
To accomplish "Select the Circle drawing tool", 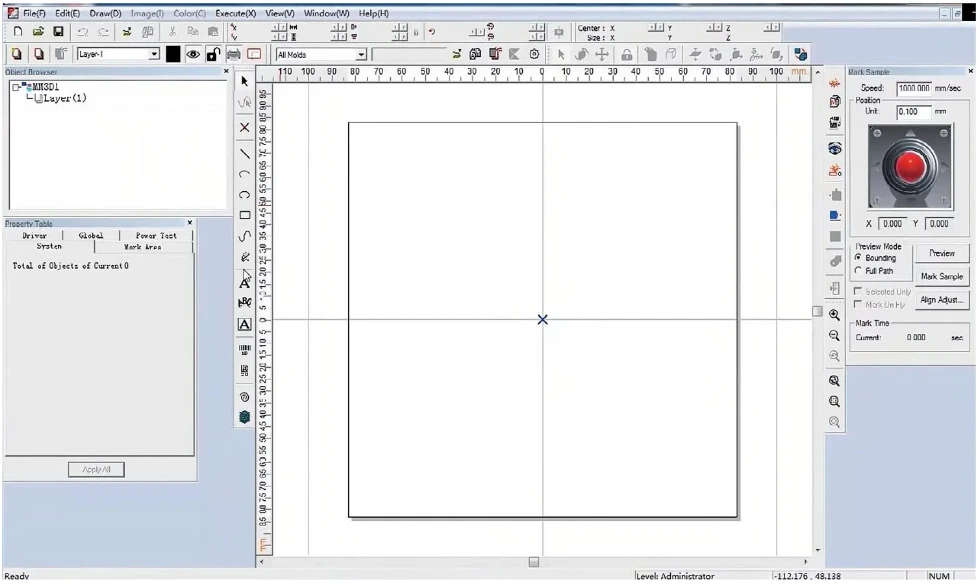I will click(245, 195).
